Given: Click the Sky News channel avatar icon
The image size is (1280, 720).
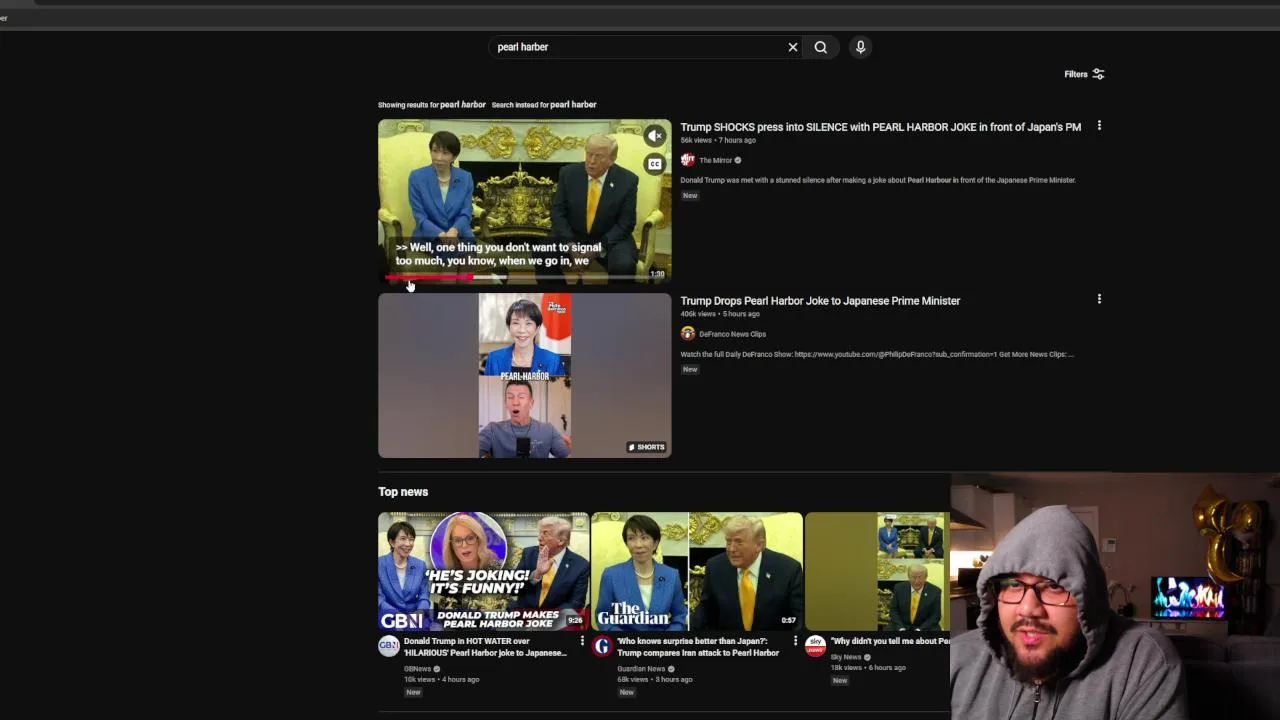Looking at the screenshot, I should [x=815, y=646].
